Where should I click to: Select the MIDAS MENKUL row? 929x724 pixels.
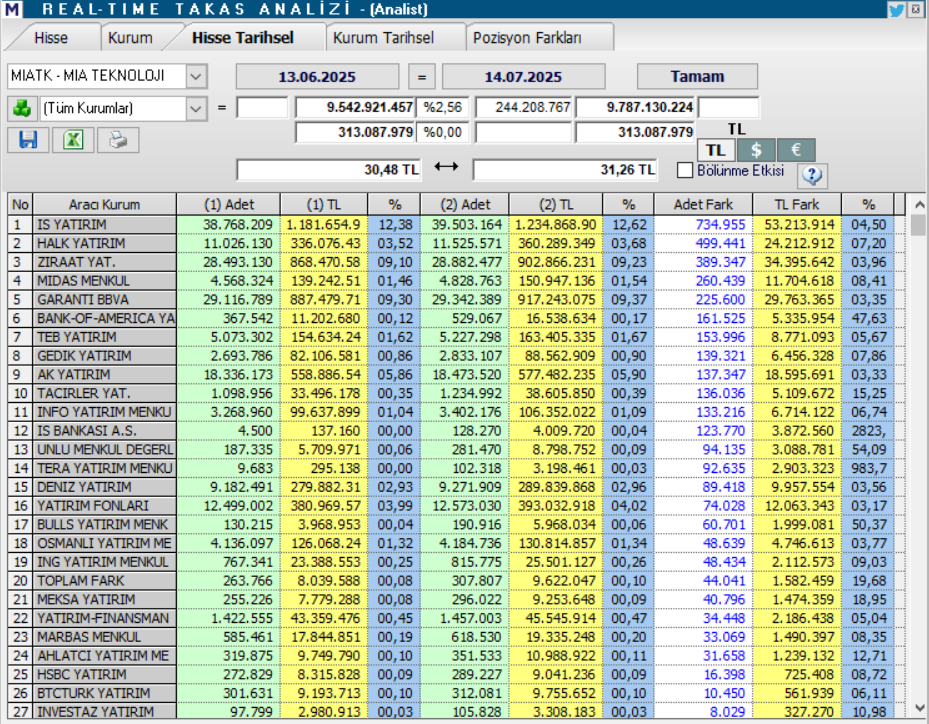(x=456, y=281)
